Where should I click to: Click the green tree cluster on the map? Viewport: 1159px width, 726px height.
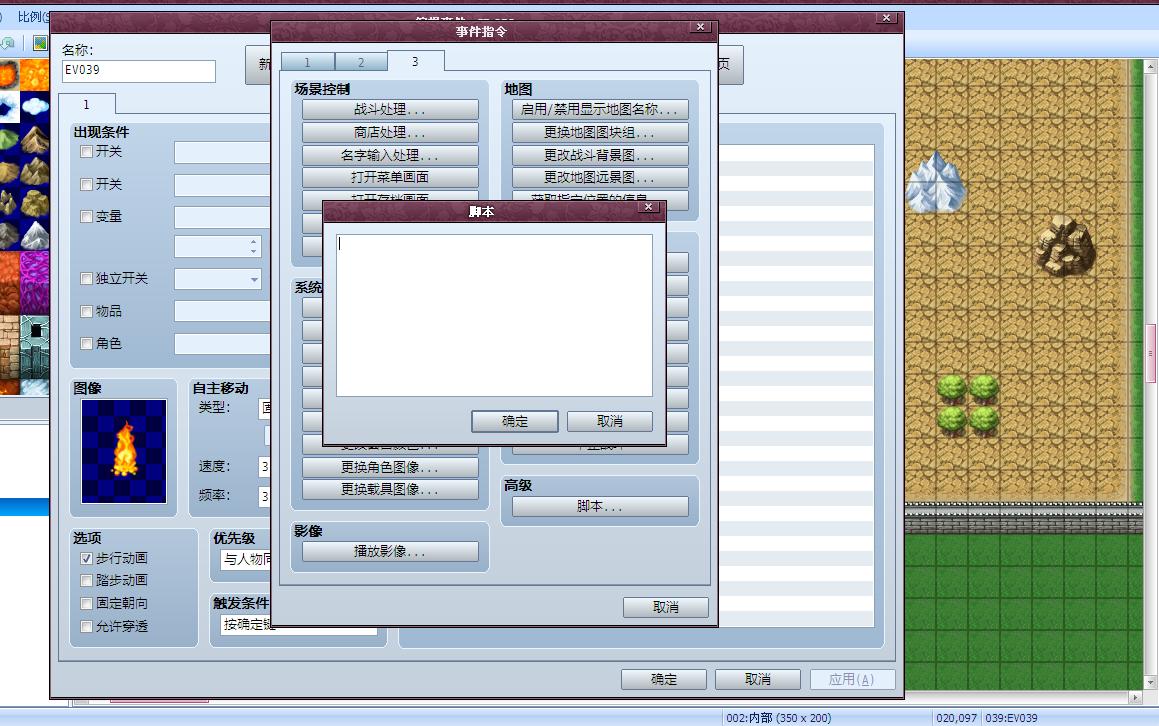point(968,404)
